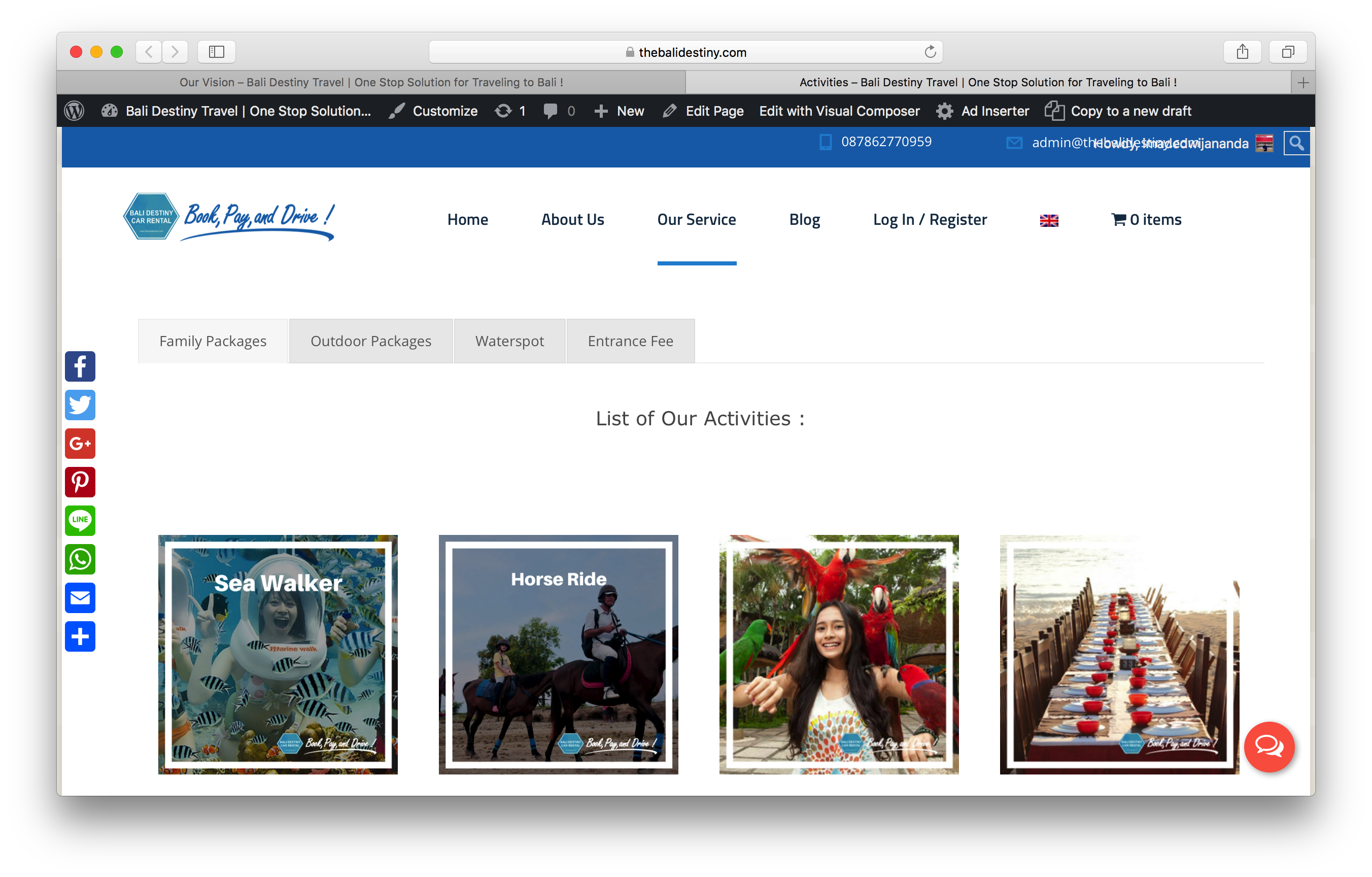Pin page with Pinterest icon

(x=80, y=482)
